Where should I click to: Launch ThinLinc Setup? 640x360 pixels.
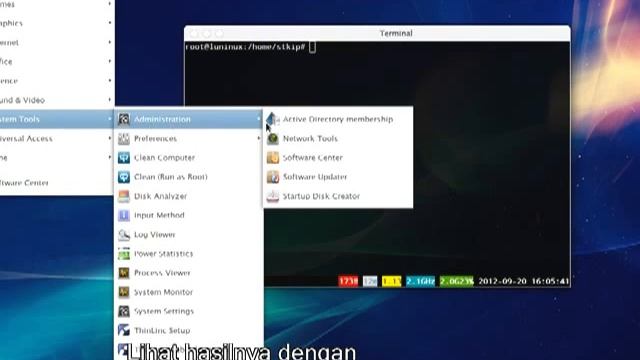point(189,330)
